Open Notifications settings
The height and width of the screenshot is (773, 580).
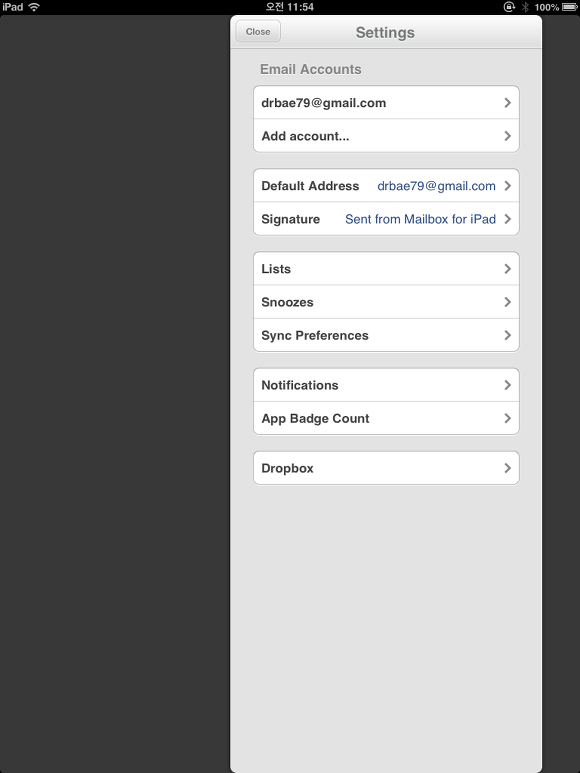(386, 385)
